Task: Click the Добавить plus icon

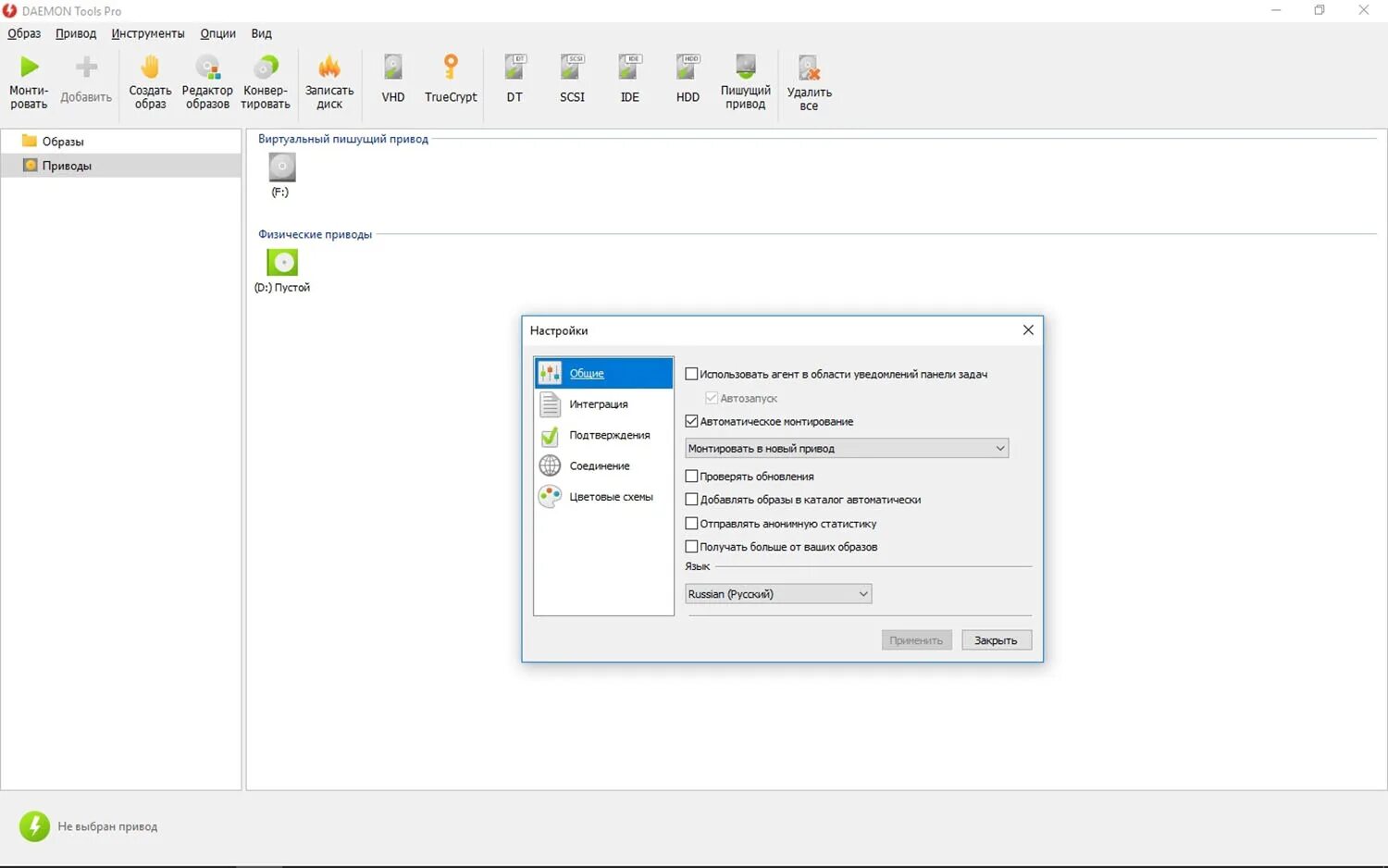Action: tap(86, 68)
